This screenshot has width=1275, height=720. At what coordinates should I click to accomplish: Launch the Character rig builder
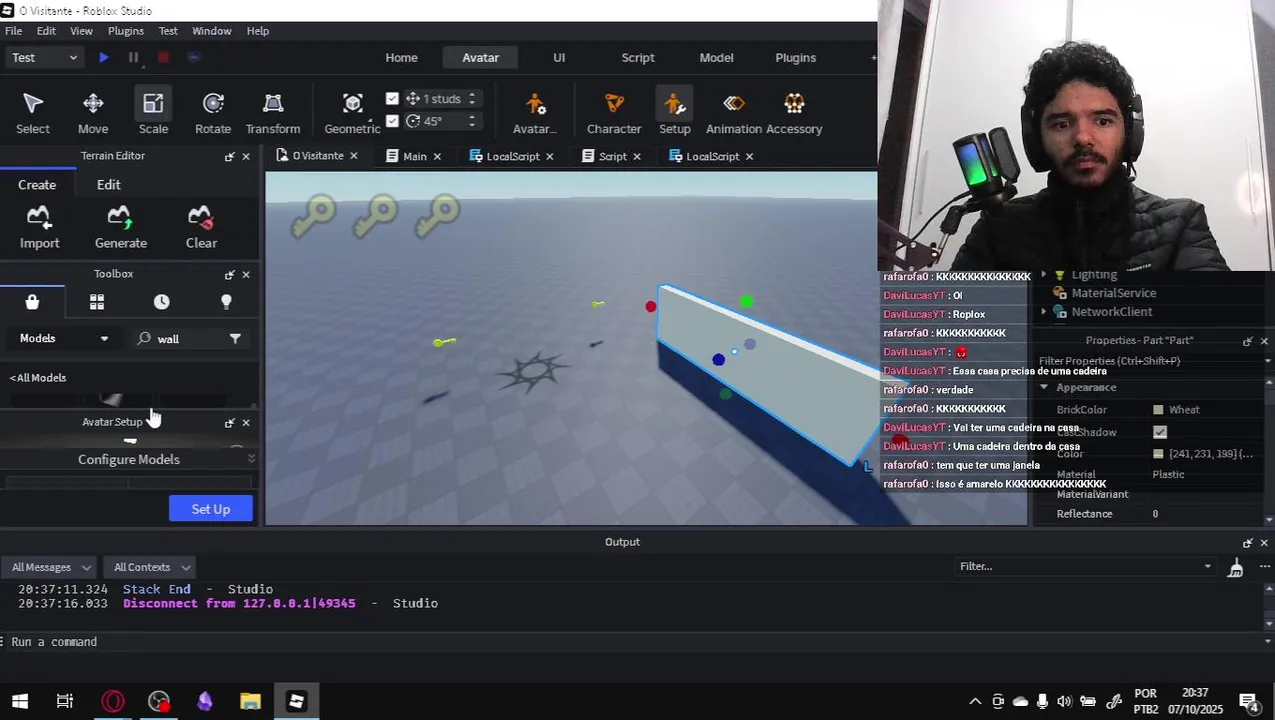pyautogui.click(x=614, y=113)
